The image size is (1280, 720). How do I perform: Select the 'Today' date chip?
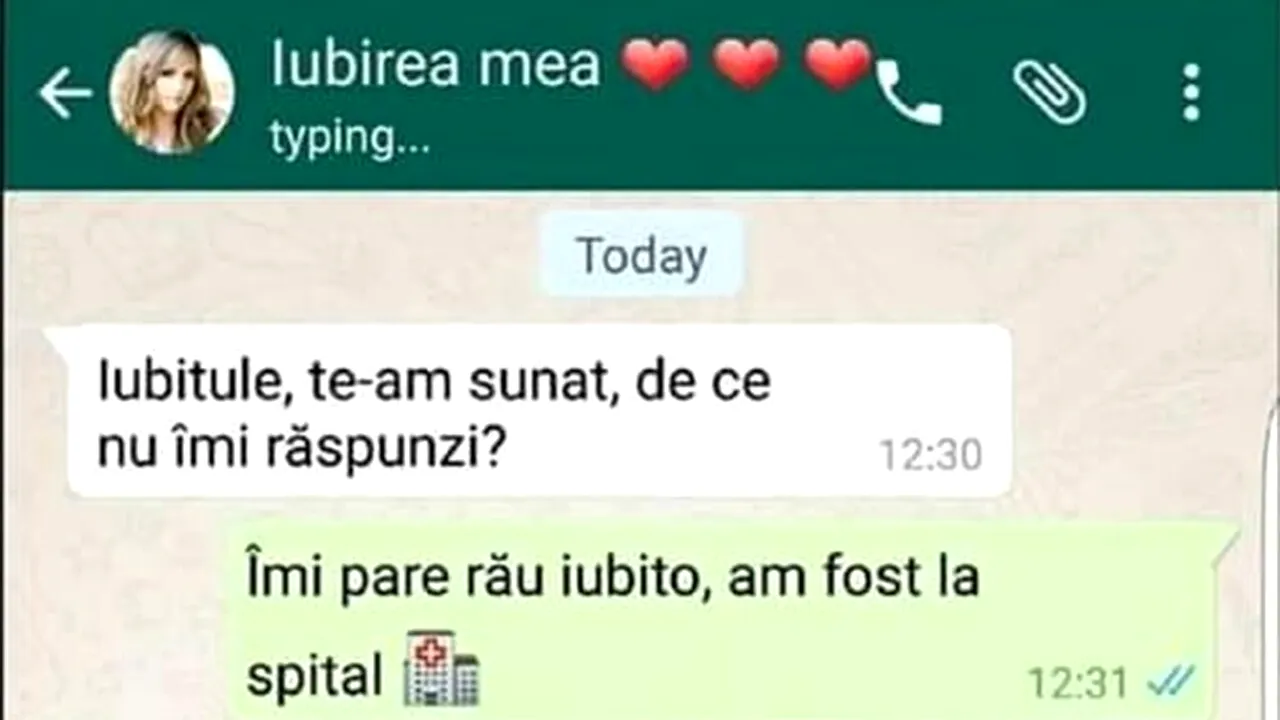coord(641,256)
